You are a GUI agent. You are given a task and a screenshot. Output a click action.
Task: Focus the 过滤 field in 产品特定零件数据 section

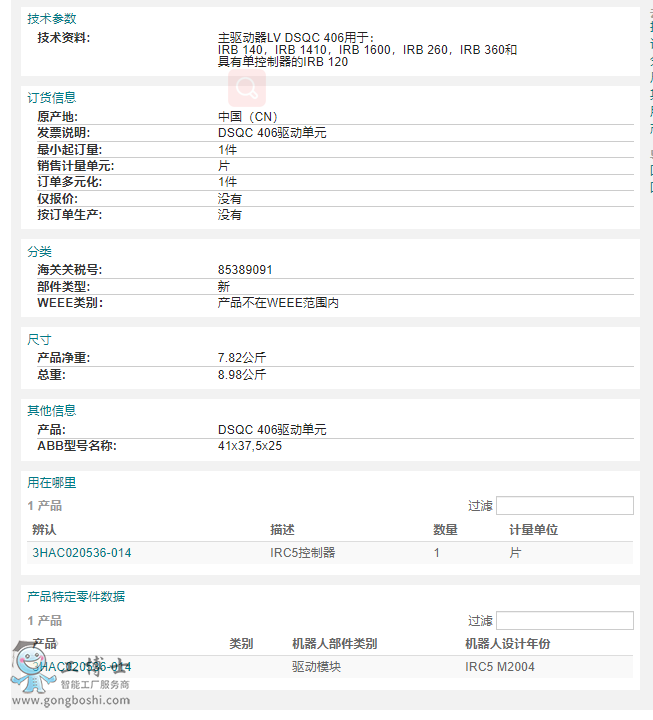564,621
